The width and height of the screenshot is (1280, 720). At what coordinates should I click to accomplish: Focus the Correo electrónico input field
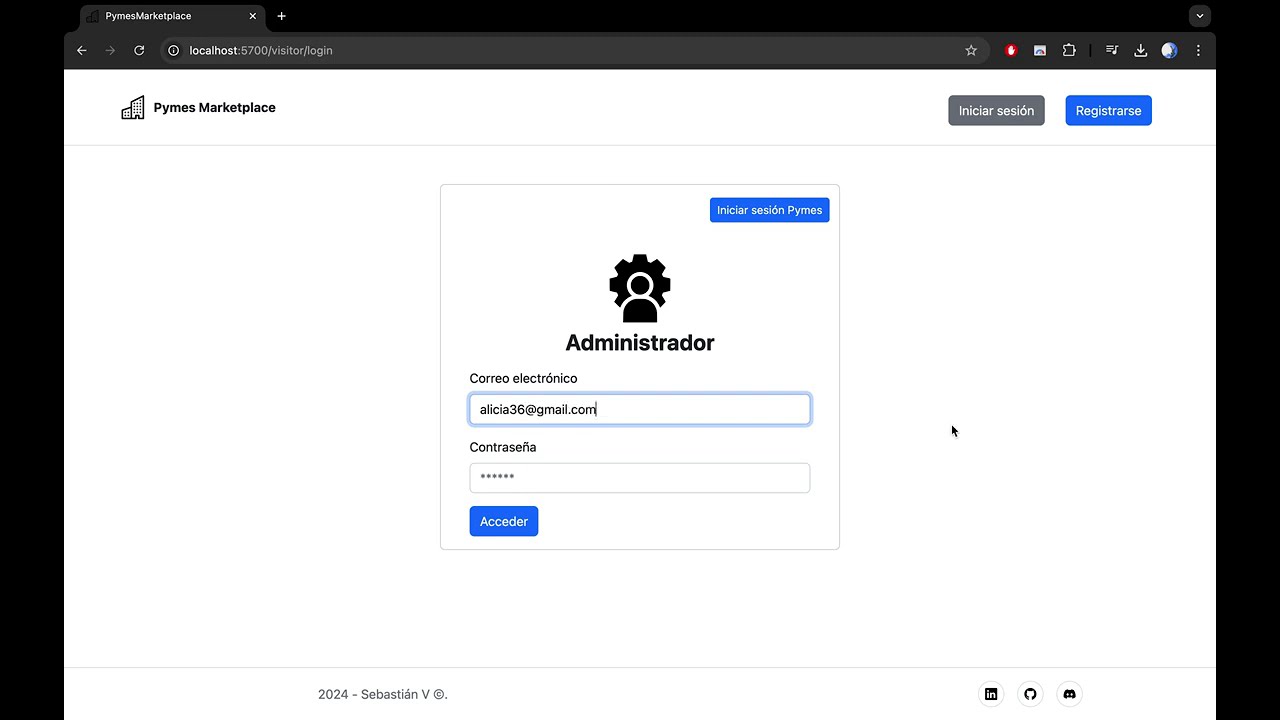[x=640, y=409]
